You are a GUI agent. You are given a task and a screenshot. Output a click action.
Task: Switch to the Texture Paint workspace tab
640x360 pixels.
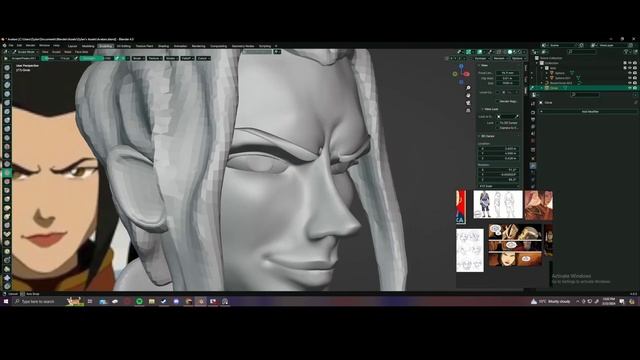coord(144,46)
